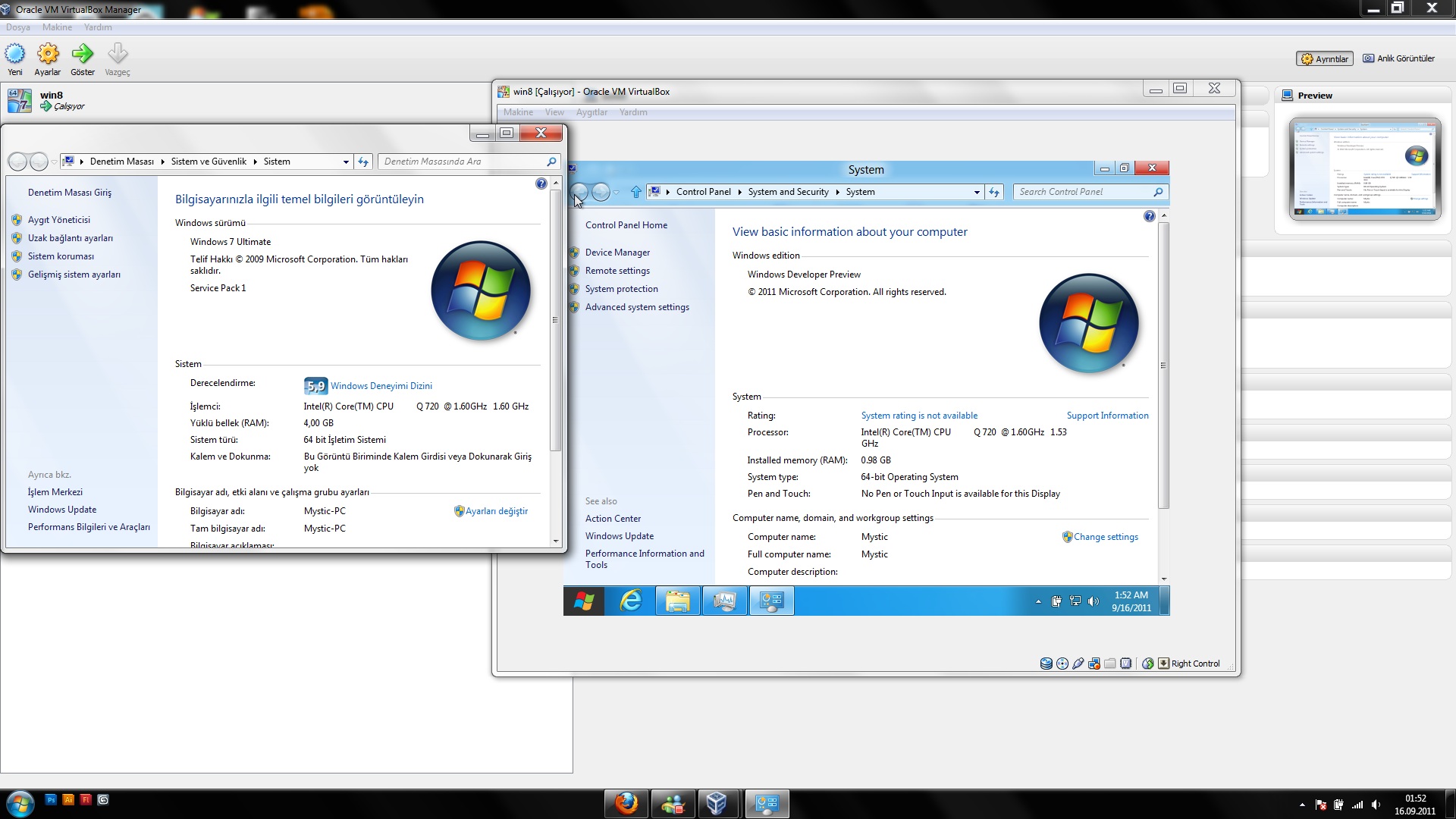This screenshot has width=1456, height=819.
Task: Click Change settings link in guest
Action: pyautogui.click(x=1105, y=537)
